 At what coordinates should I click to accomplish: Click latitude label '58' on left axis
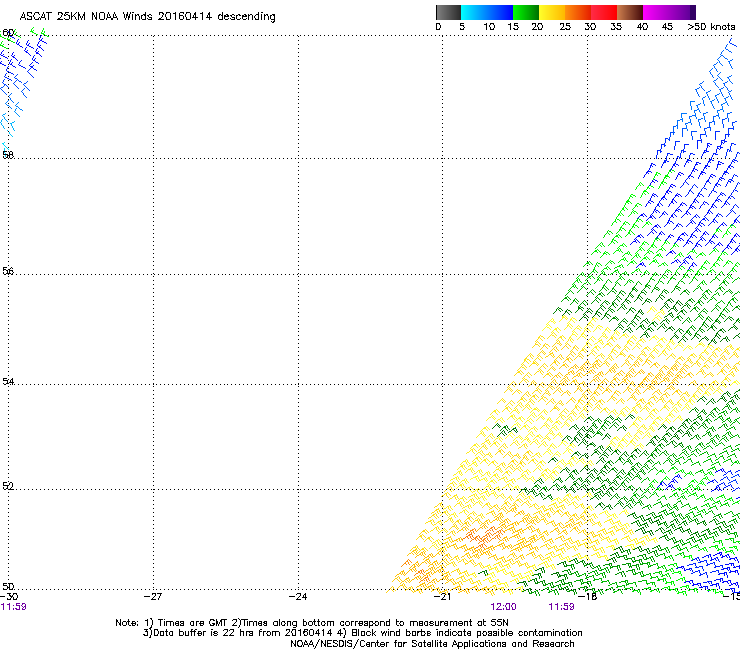pyautogui.click(x=8, y=155)
